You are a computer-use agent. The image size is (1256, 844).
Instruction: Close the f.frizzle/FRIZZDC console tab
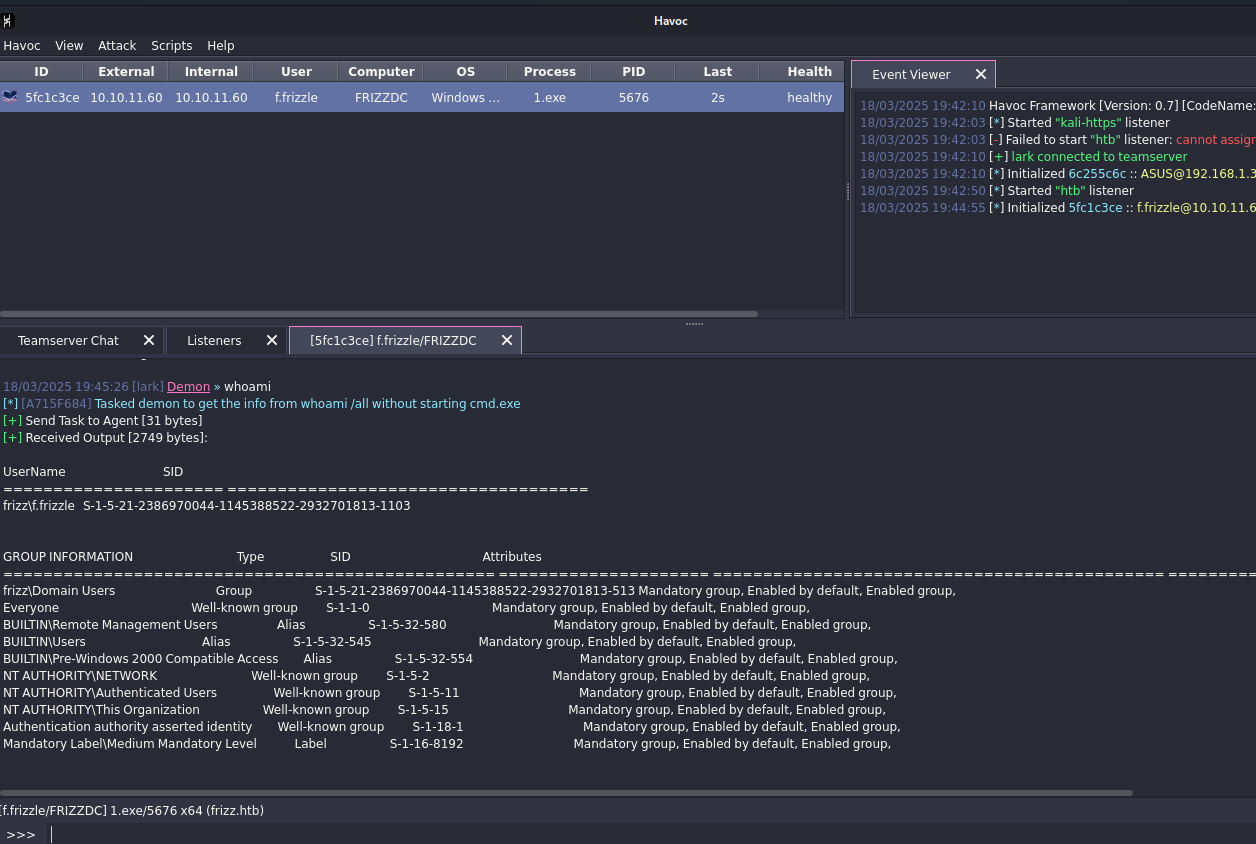coord(507,340)
